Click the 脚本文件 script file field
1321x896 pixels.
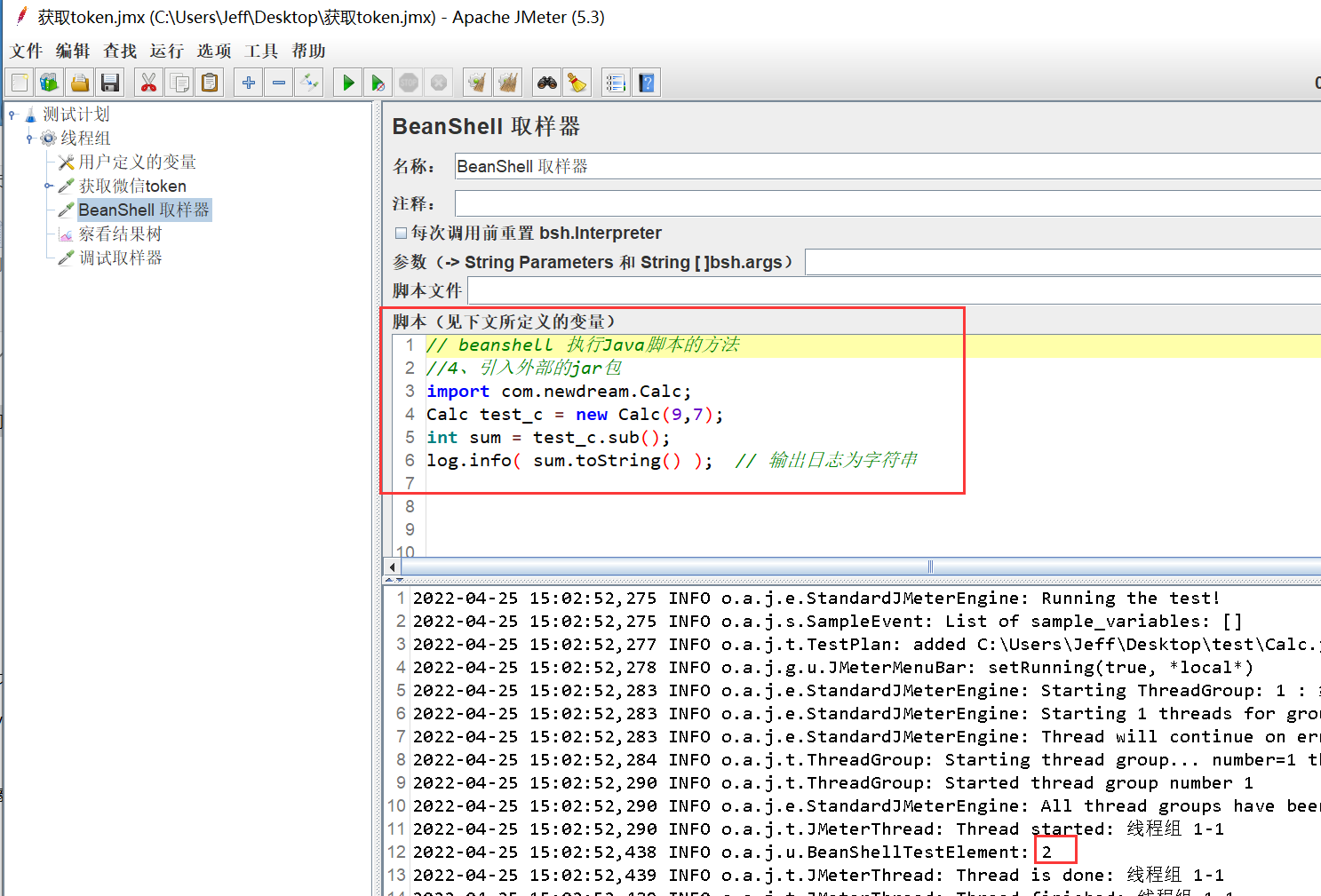pos(894,290)
